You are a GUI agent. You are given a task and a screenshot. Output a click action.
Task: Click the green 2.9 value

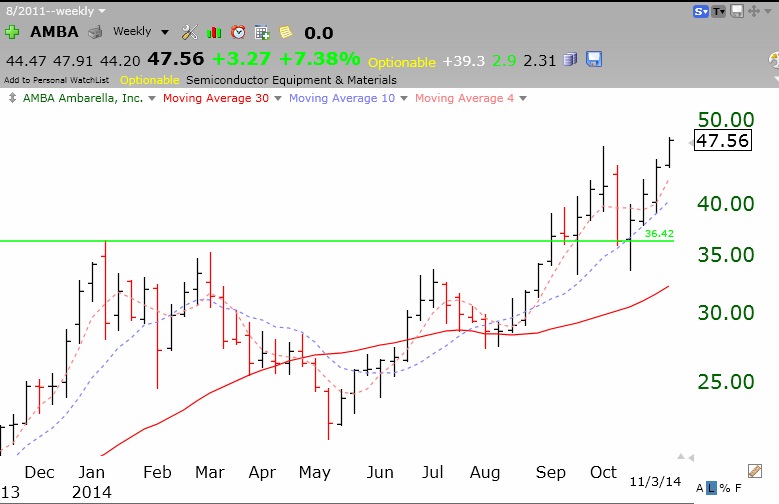pos(504,61)
